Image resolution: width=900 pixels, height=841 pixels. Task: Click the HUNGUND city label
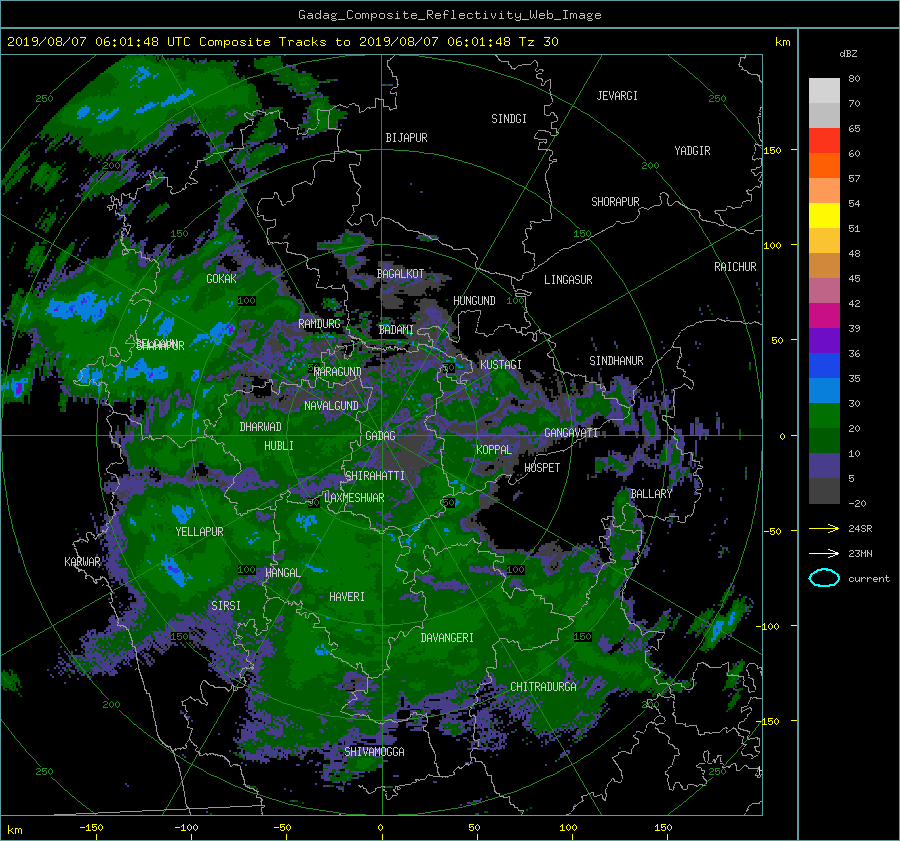474,301
